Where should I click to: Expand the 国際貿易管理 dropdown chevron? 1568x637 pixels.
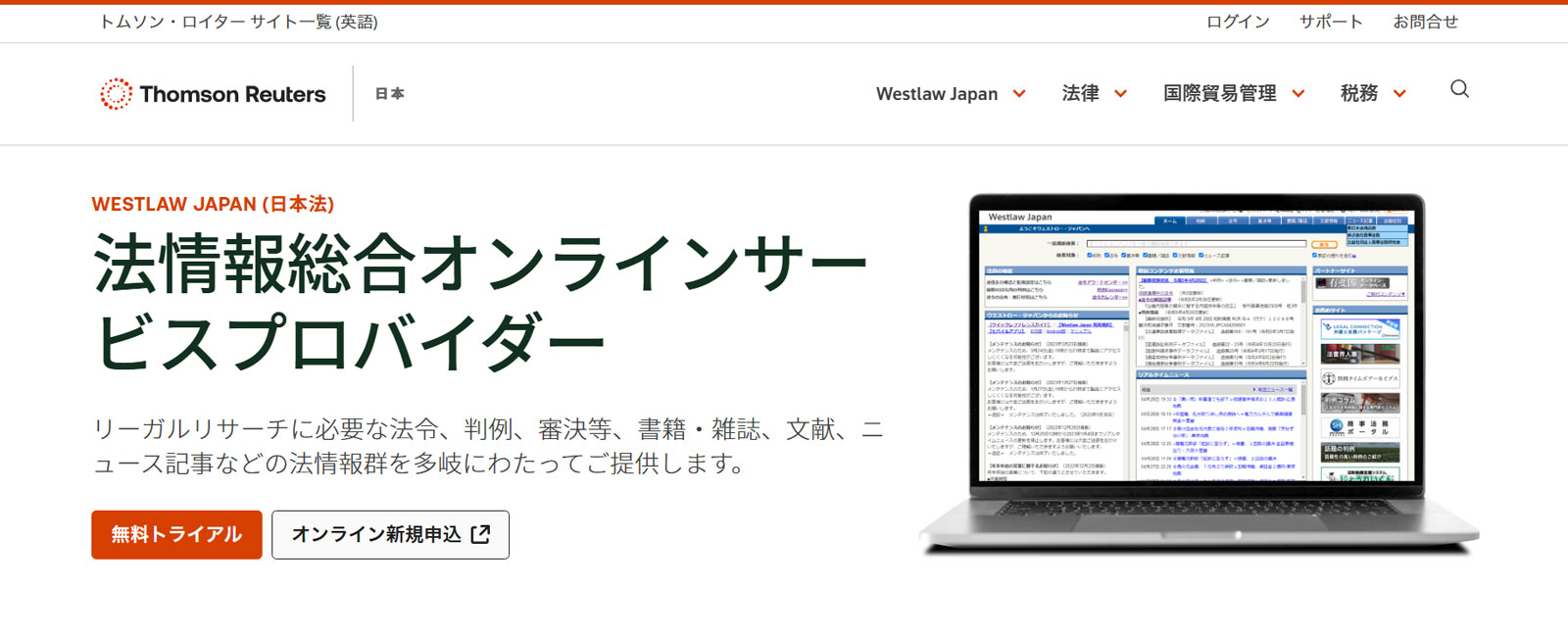pyautogui.click(x=1298, y=94)
